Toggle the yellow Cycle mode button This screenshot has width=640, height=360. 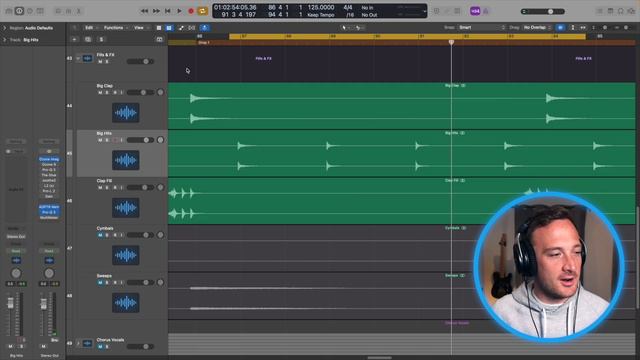point(202,11)
